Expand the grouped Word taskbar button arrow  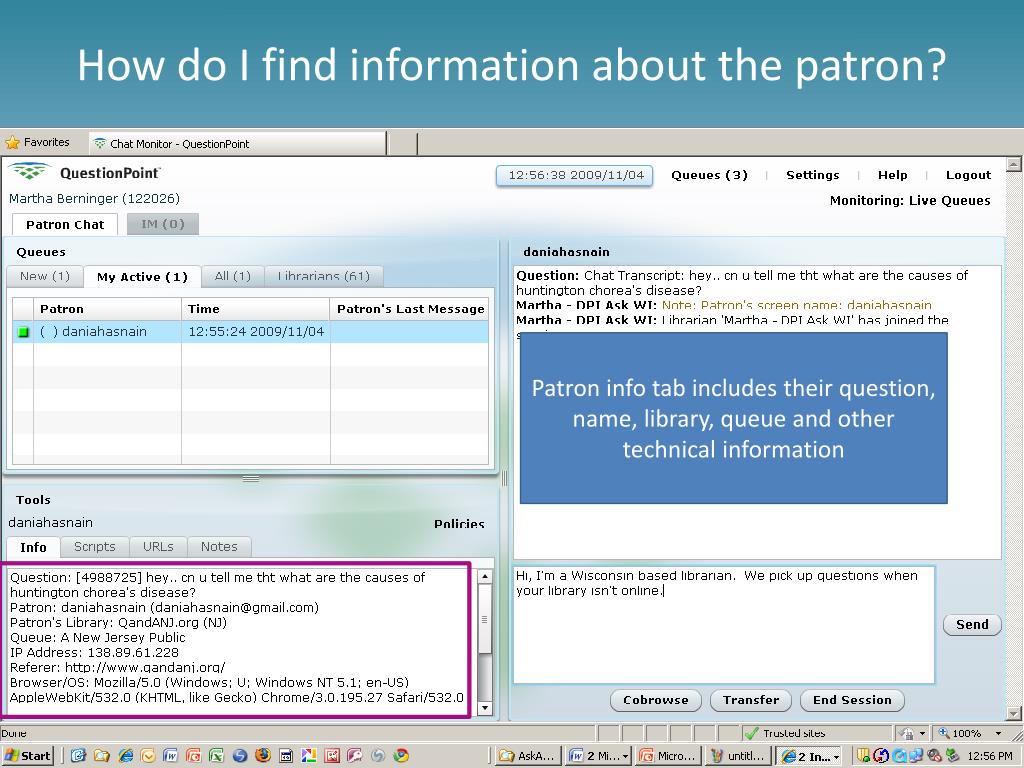point(625,756)
